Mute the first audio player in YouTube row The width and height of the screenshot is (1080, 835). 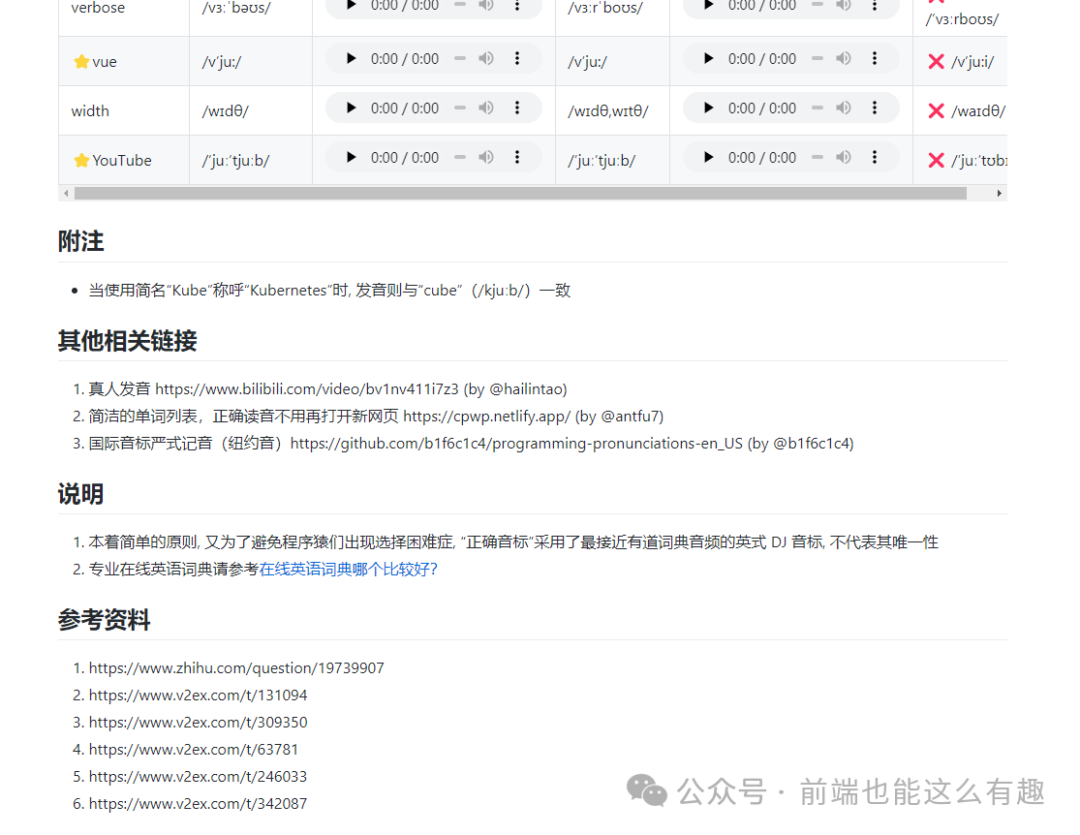pyautogui.click(x=486, y=158)
